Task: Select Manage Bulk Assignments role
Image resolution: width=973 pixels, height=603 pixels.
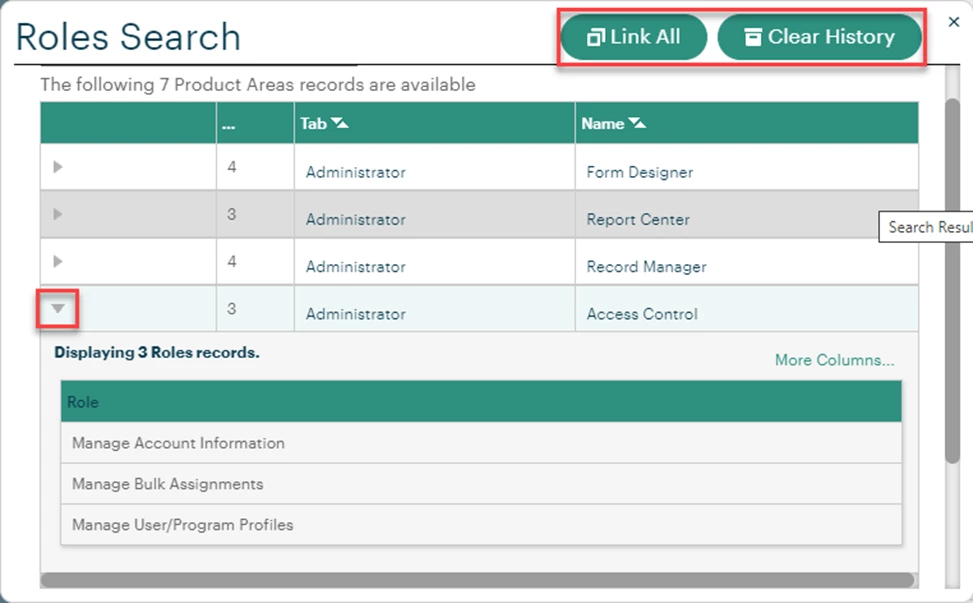Action: pos(481,484)
